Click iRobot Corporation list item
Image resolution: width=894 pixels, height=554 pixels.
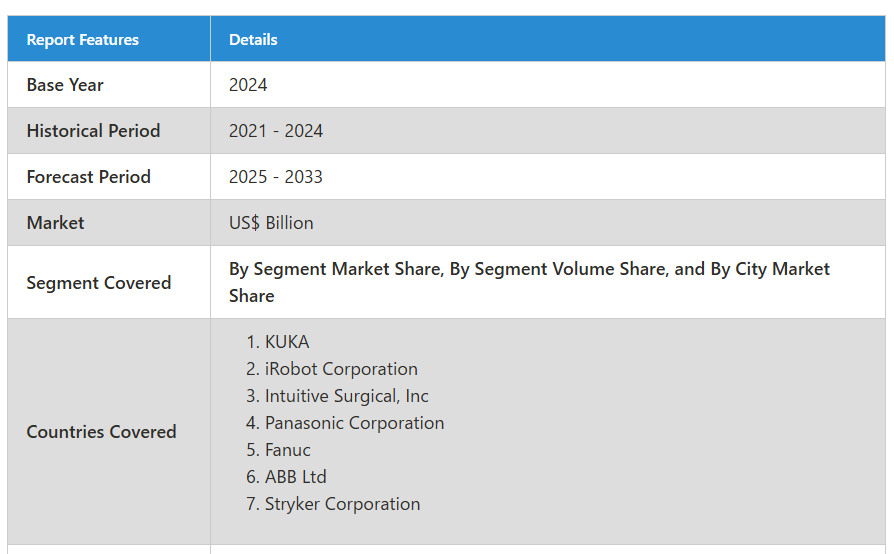point(341,369)
